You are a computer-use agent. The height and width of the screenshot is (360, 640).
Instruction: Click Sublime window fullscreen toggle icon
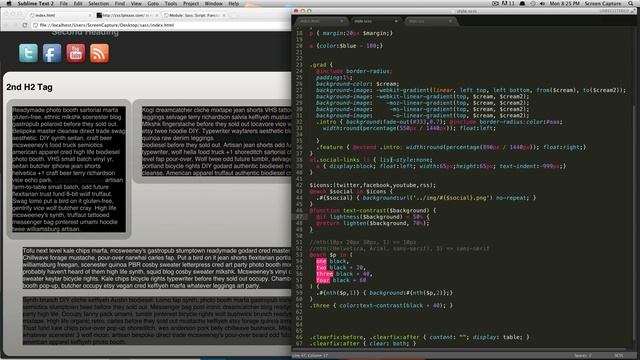coord(633,11)
